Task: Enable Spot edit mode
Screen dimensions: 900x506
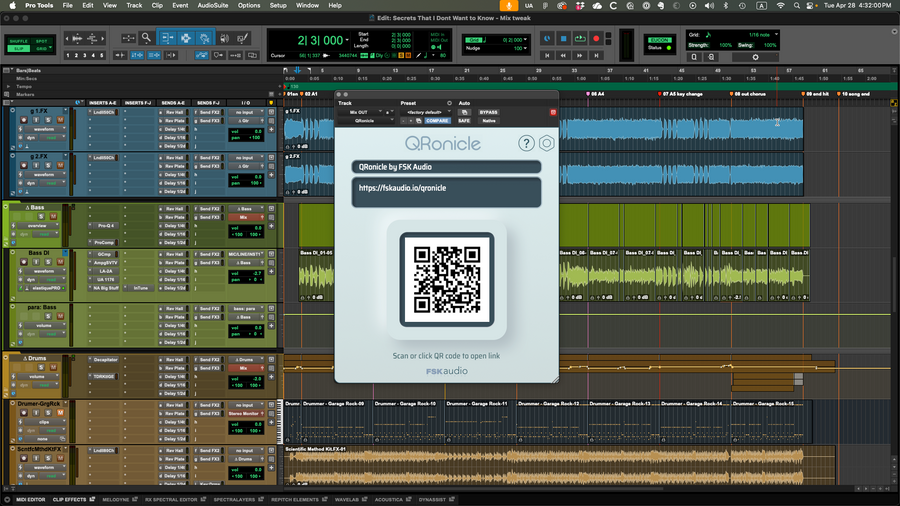Action: (41, 41)
